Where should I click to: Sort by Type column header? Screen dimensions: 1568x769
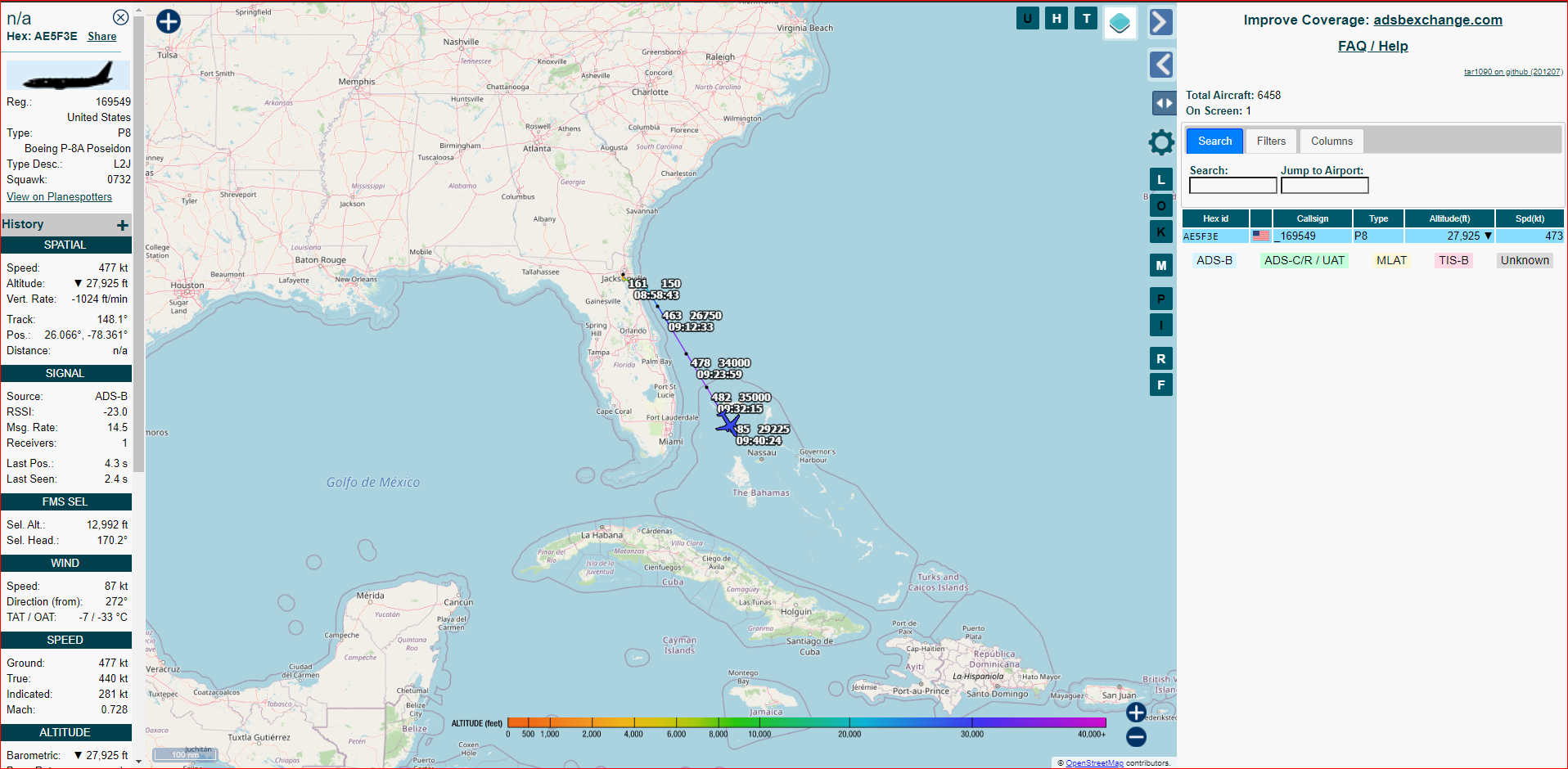(1378, 218)
